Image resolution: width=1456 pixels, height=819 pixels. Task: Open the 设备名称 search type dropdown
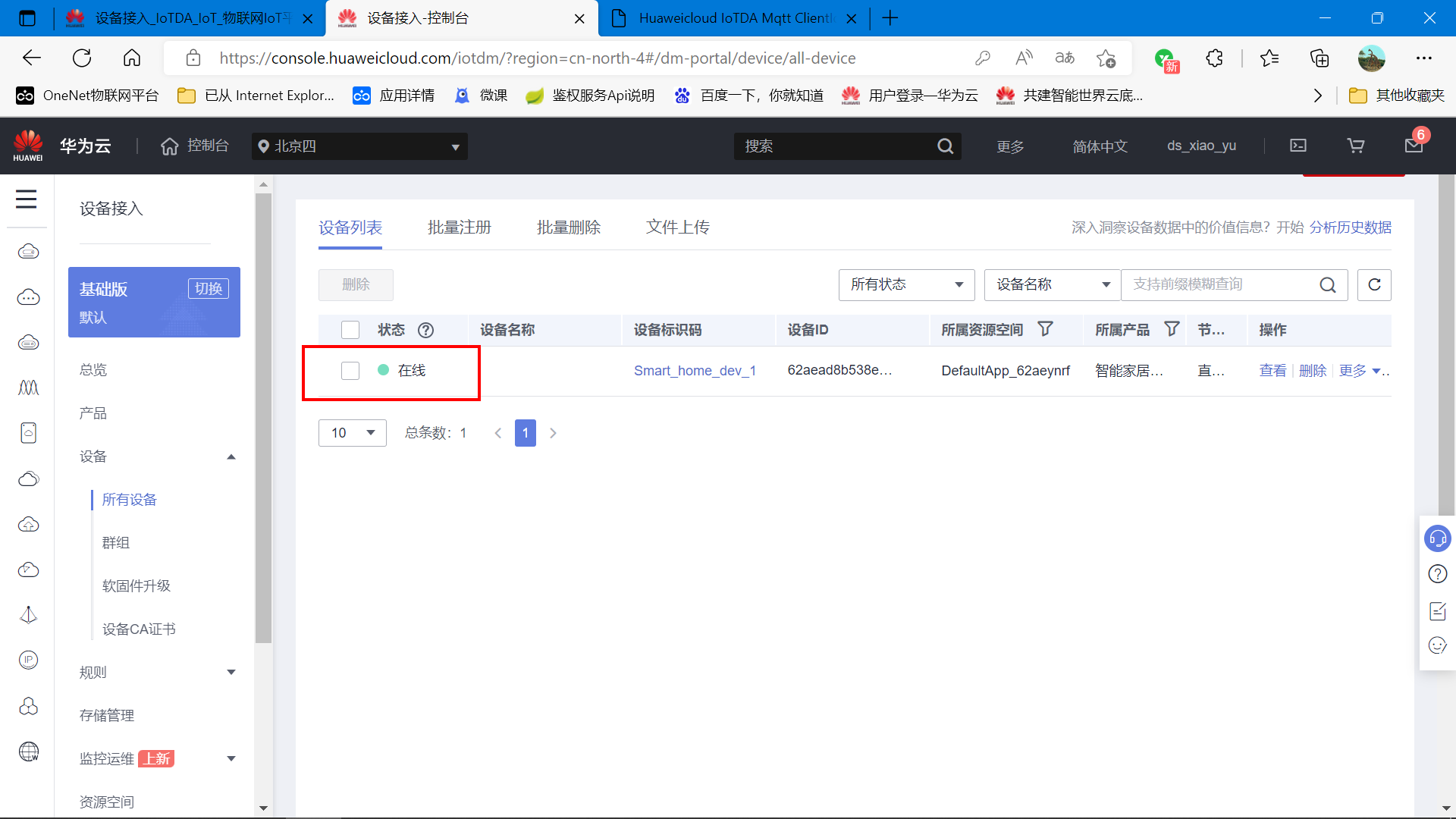pyautogui.click(x=1052, y=284)
